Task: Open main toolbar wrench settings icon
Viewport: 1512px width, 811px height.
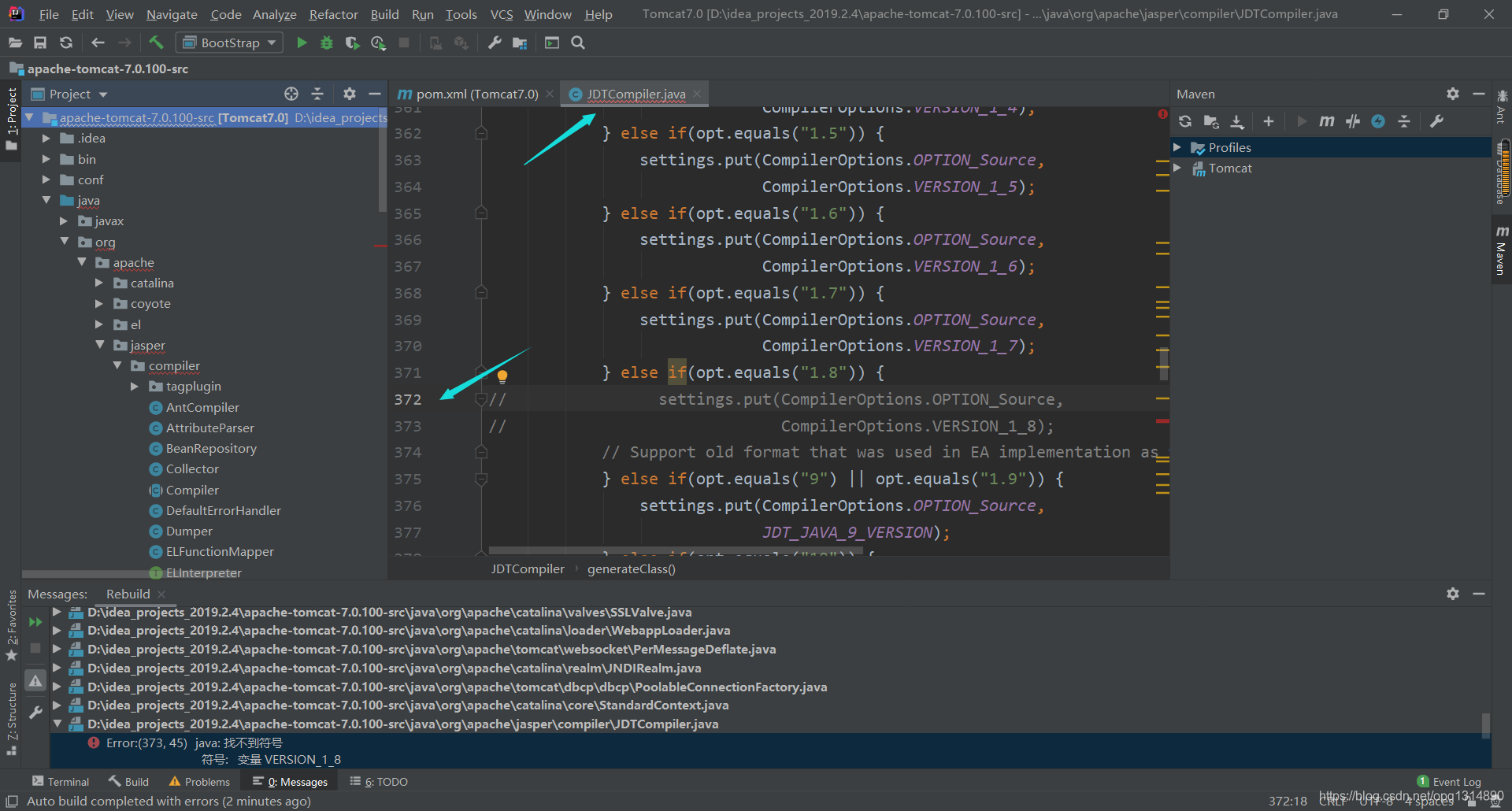Action: coord(495,43)
